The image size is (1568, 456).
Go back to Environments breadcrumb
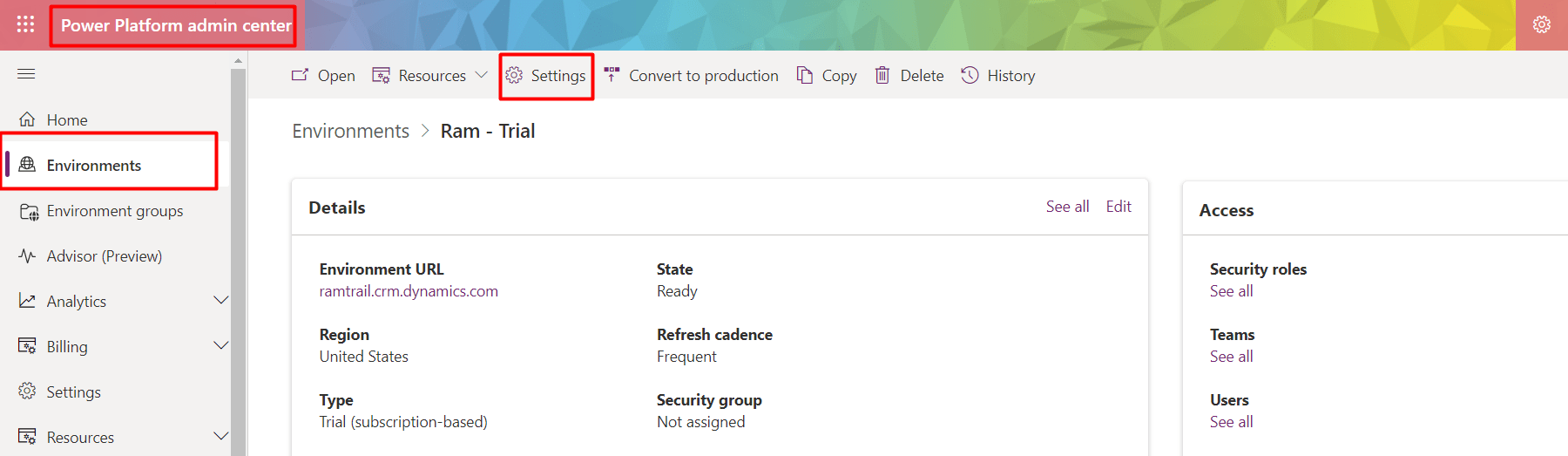point(350,131)
